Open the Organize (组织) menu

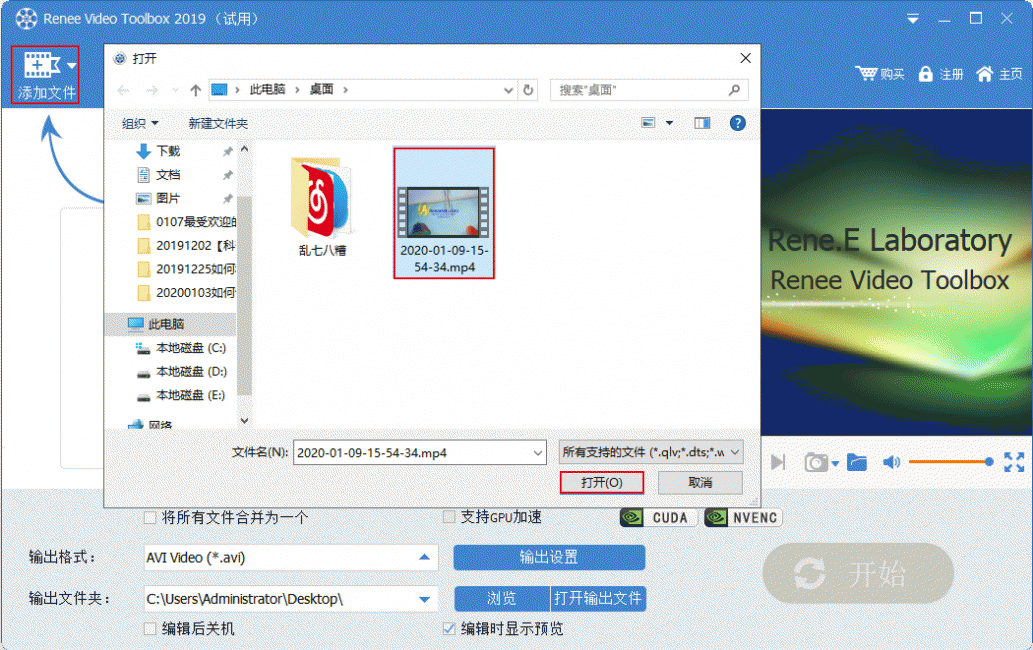tap(140, 123)
